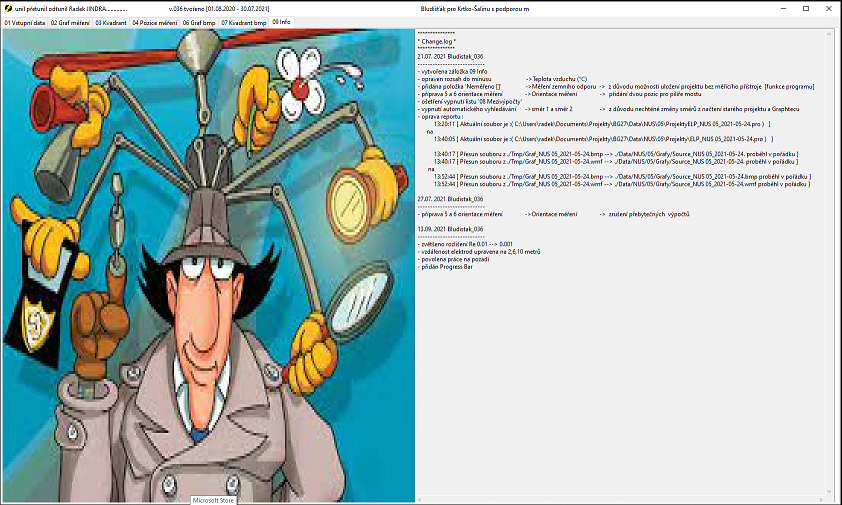This screenshot has width=842, height=505.
Task: Go to the 04 Pozice měření tab
Action: pyautogui.click(x=155, y=22)
